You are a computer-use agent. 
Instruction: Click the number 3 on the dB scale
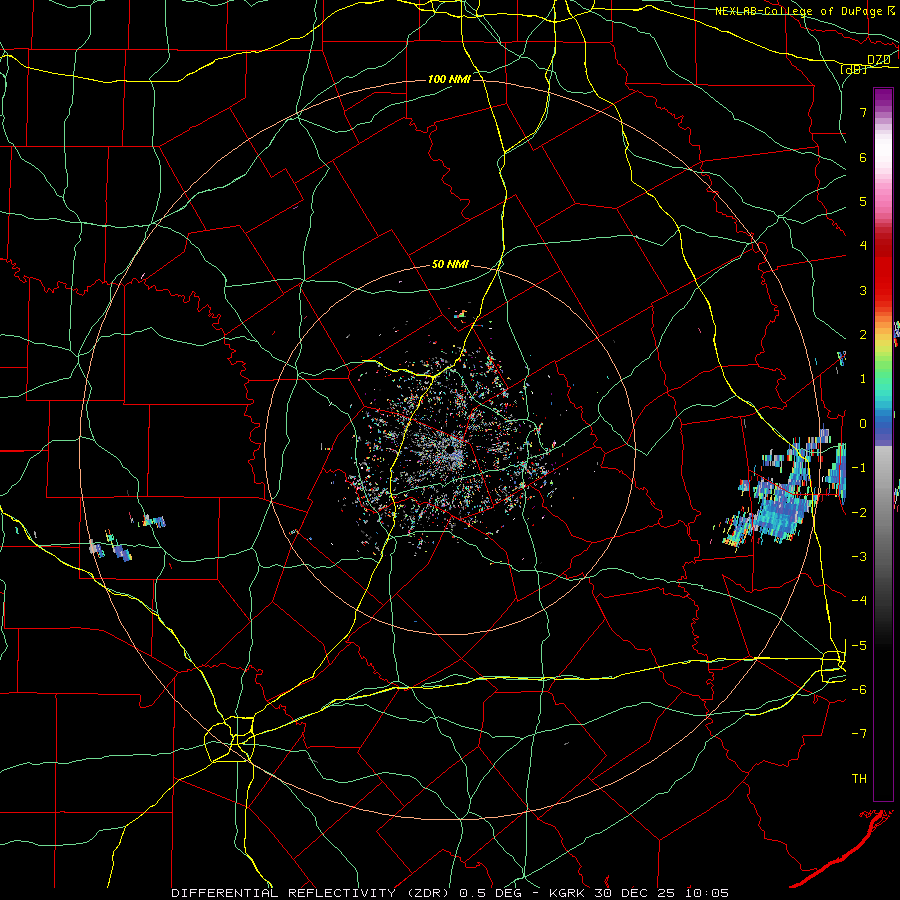click(x=863, y=290)
